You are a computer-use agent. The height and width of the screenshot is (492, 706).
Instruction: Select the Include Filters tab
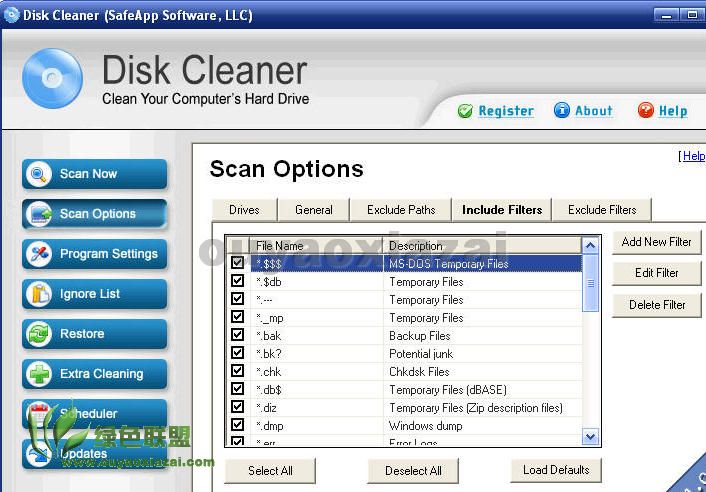[502, 210]
